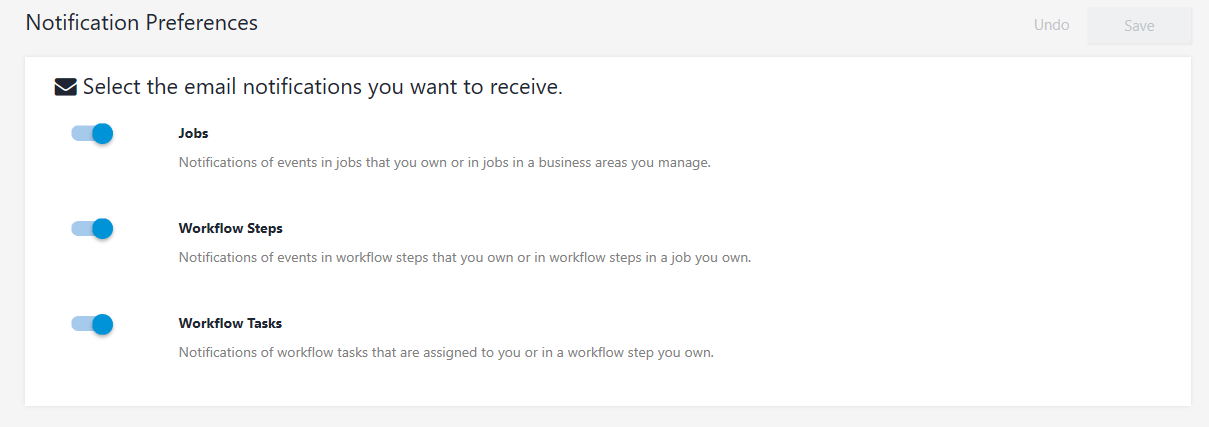
Task: Click the round knob of Jobs switch
Action: tap(102, 134)
